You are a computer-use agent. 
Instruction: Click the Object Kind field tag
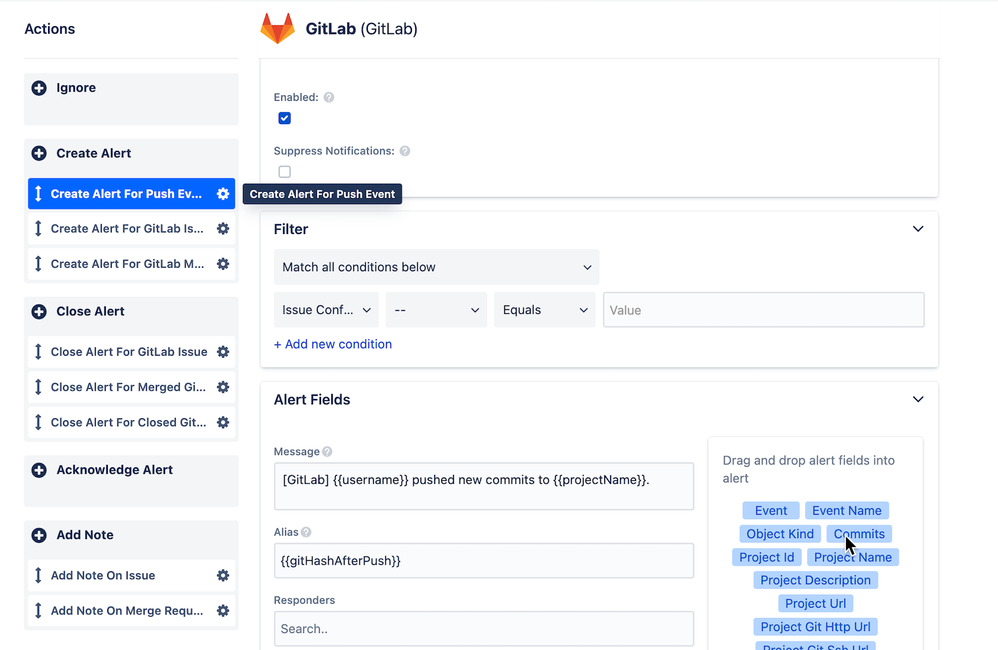tap(780, 534)
